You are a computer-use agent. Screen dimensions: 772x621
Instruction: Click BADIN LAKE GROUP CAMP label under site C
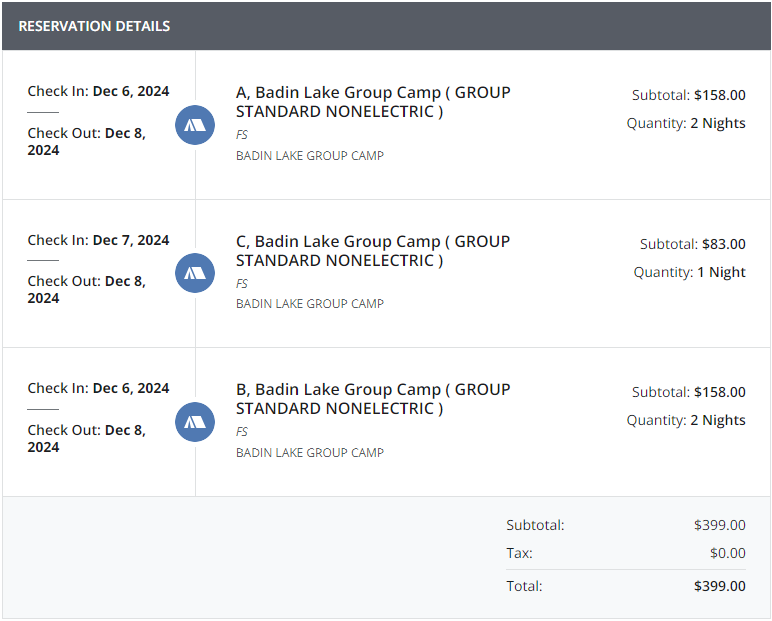310,304
